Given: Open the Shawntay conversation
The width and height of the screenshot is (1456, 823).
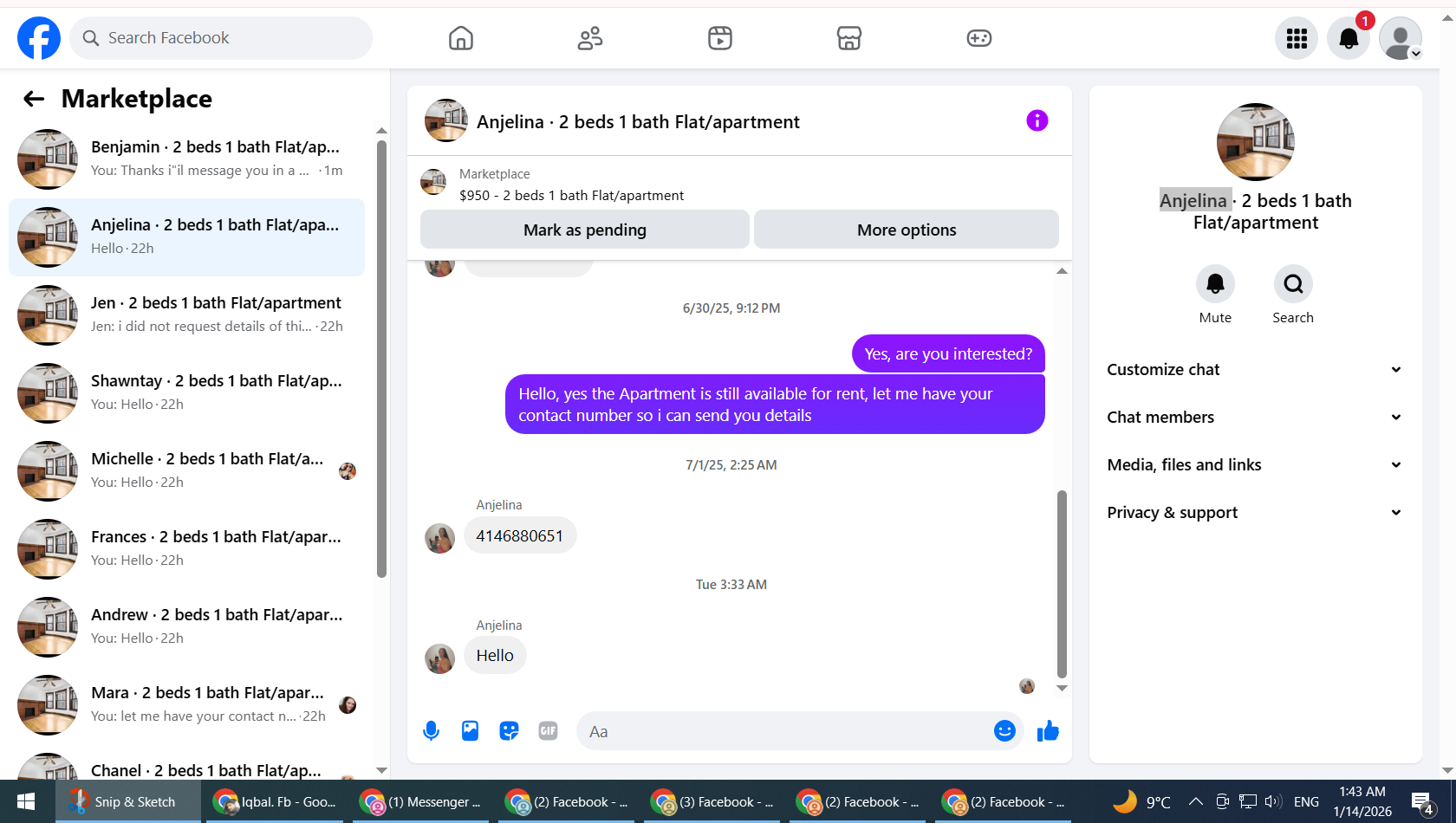Looking at the screenshot, I should pos(186,393).
